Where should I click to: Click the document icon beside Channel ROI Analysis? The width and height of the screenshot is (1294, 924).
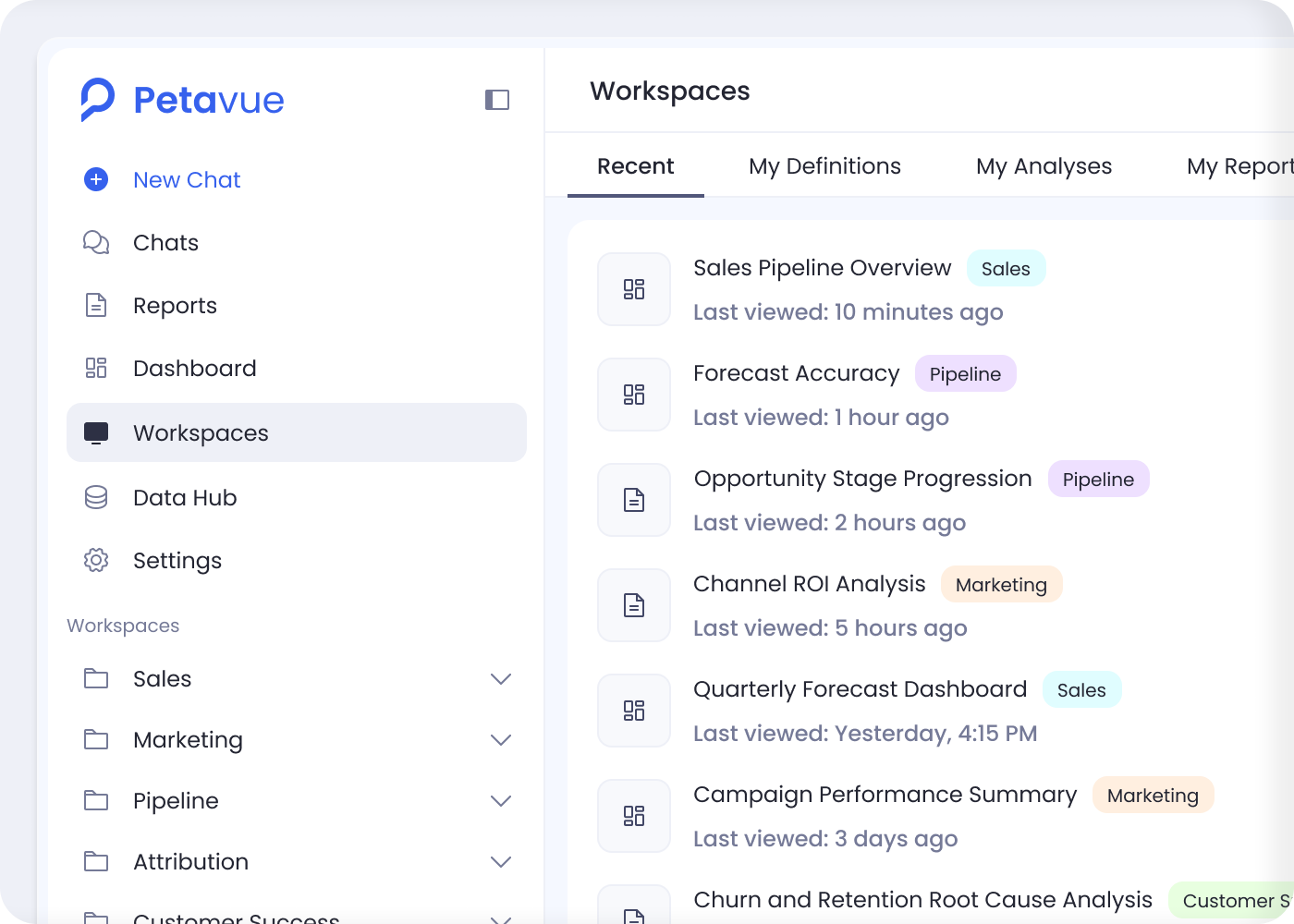(x=633, y=605)
